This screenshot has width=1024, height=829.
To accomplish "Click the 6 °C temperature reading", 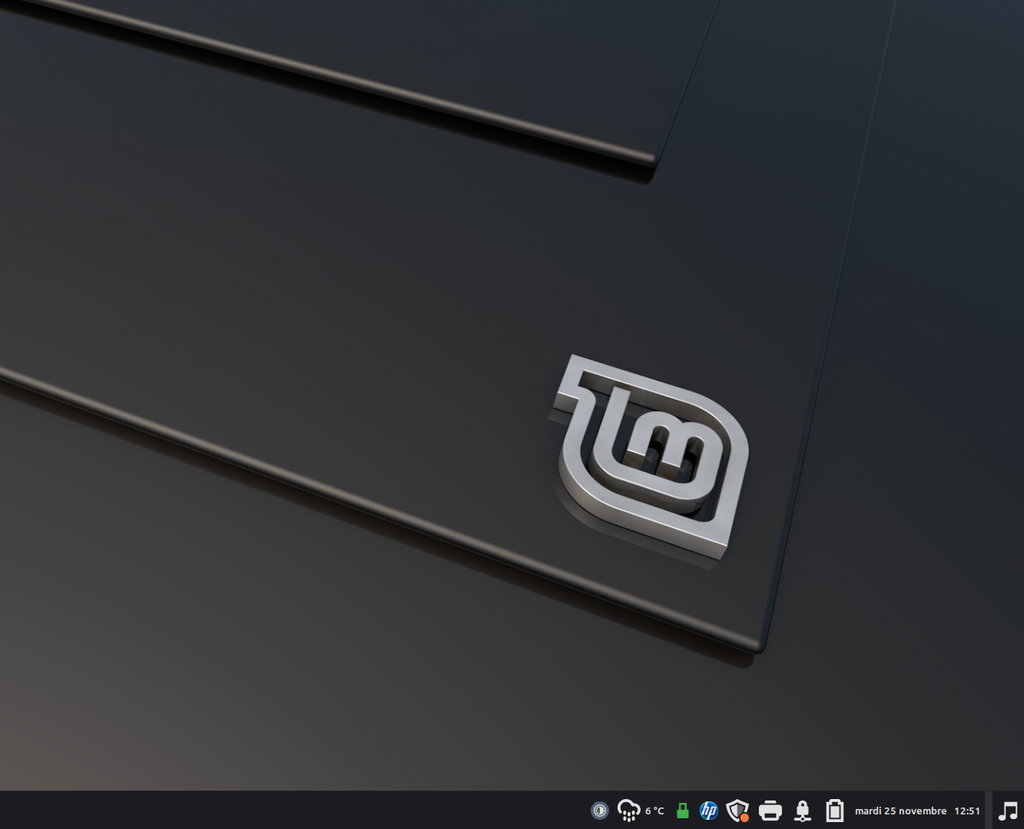I will (x=654, y=811).
